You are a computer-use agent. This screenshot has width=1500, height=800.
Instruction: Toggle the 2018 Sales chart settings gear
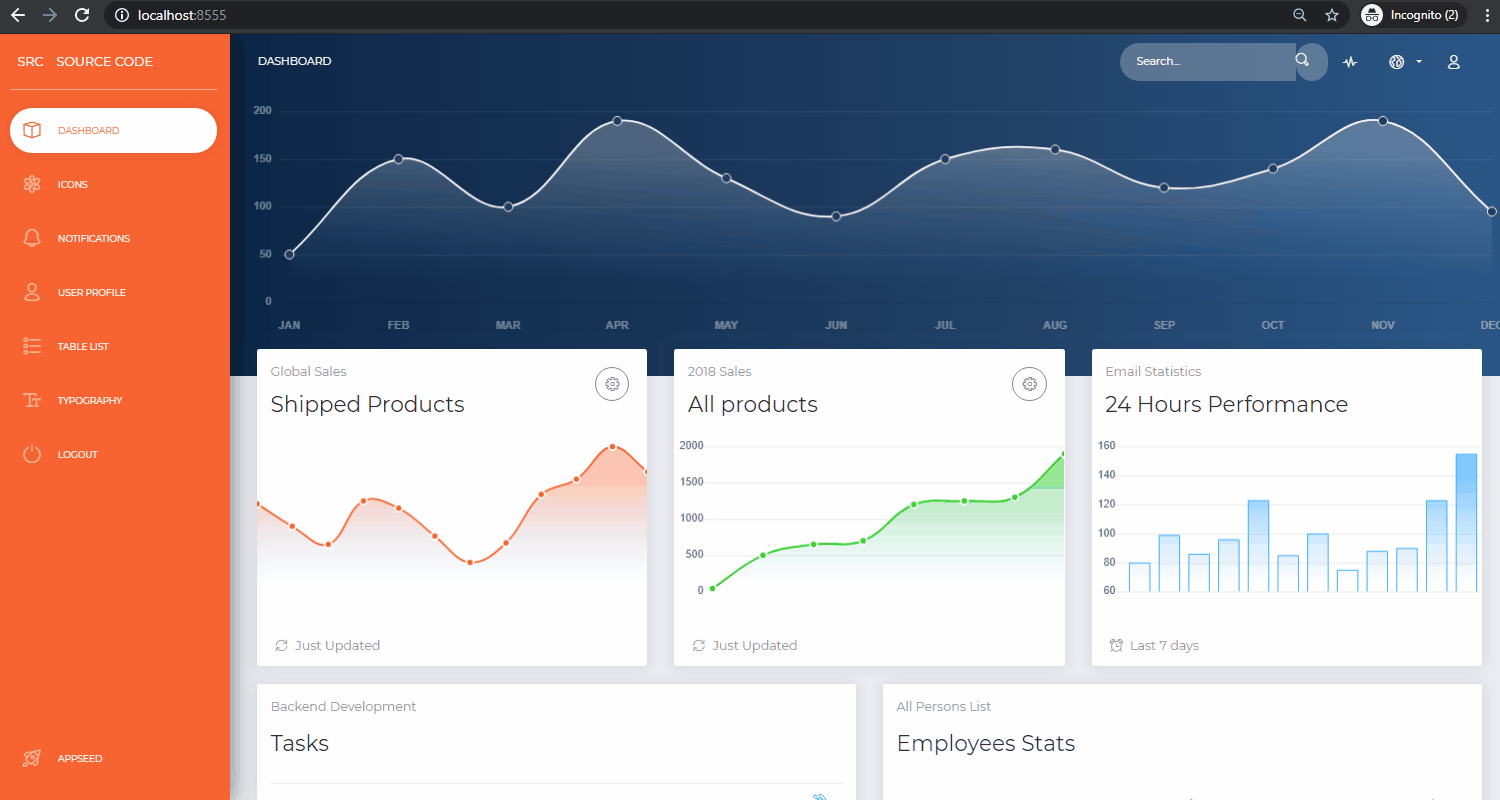[1029, 383]
